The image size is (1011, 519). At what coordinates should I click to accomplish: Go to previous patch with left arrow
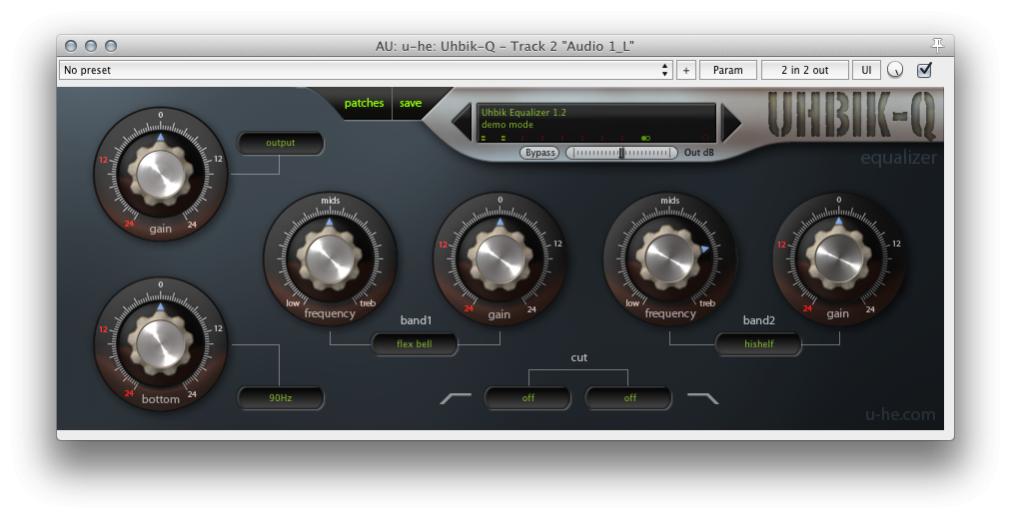coord(462,122)
